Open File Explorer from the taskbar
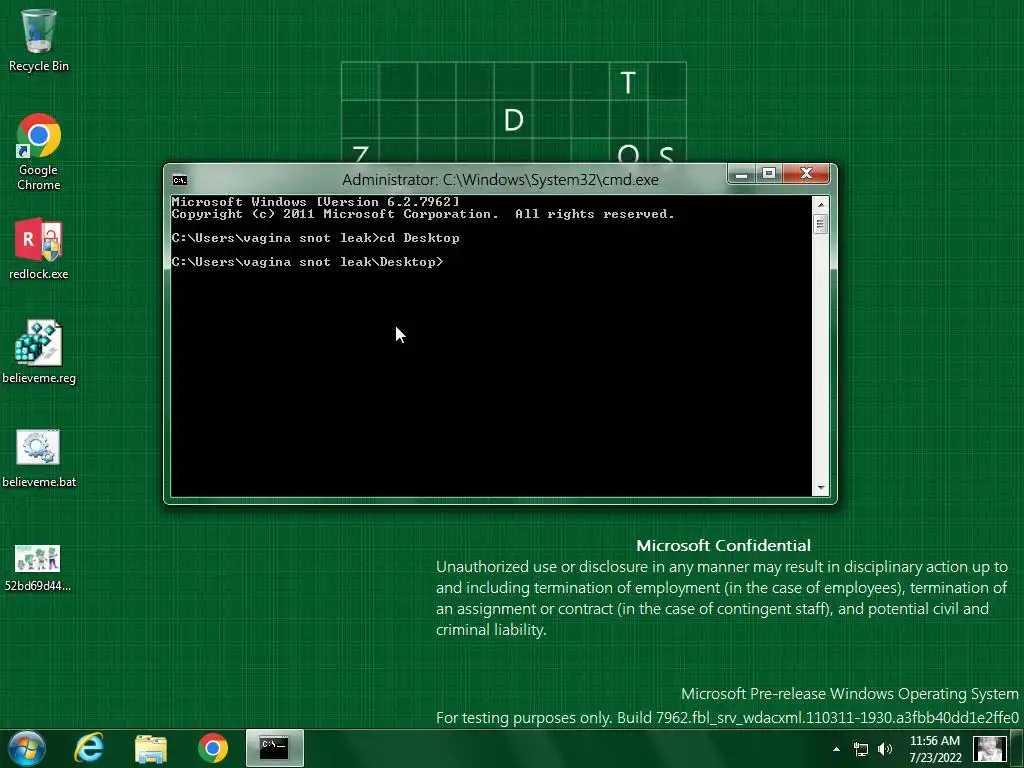1024x768 pixels. 151,748
